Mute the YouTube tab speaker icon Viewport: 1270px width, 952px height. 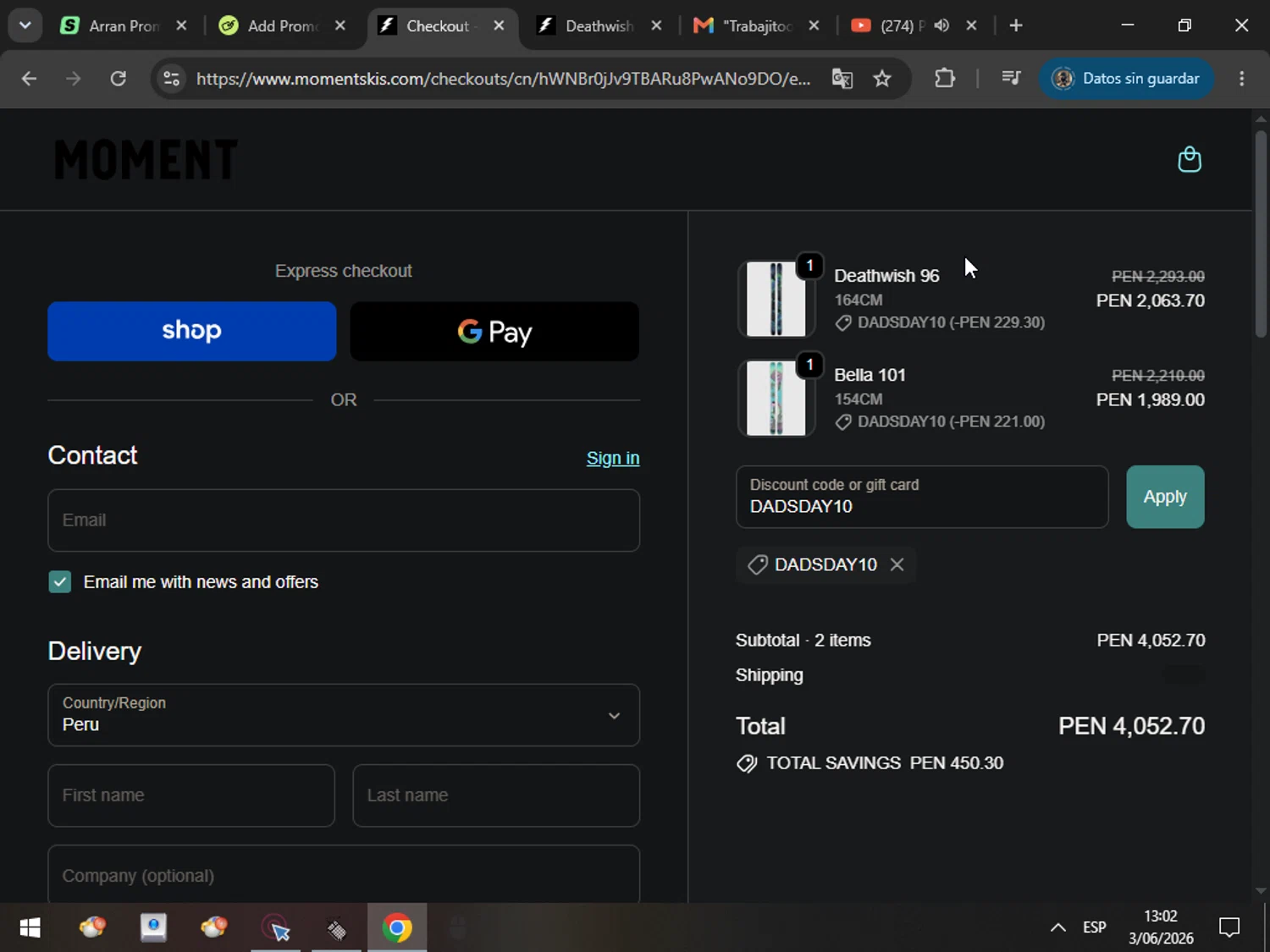(x=941, y=25)
